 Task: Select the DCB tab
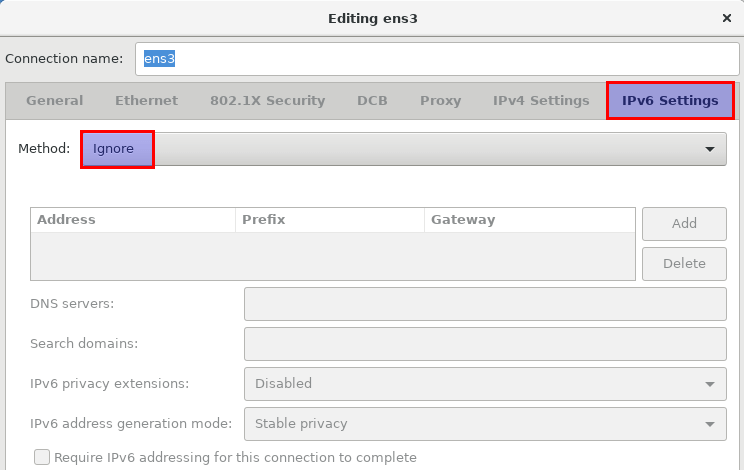pos(372,101)
